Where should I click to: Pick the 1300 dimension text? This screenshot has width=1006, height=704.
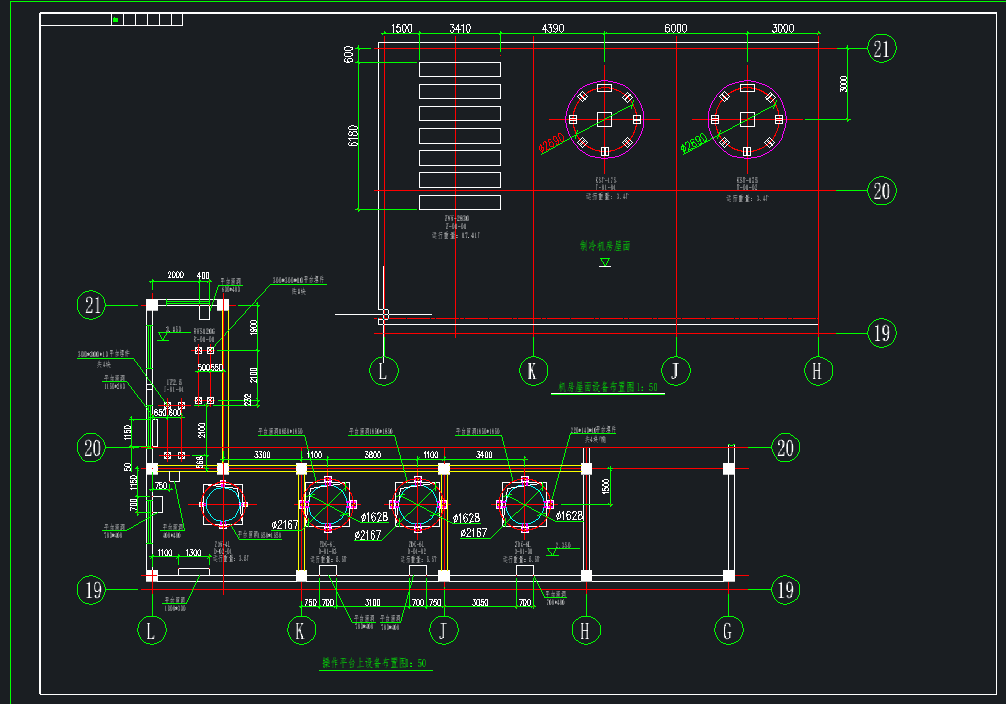(x=193, y=553)
